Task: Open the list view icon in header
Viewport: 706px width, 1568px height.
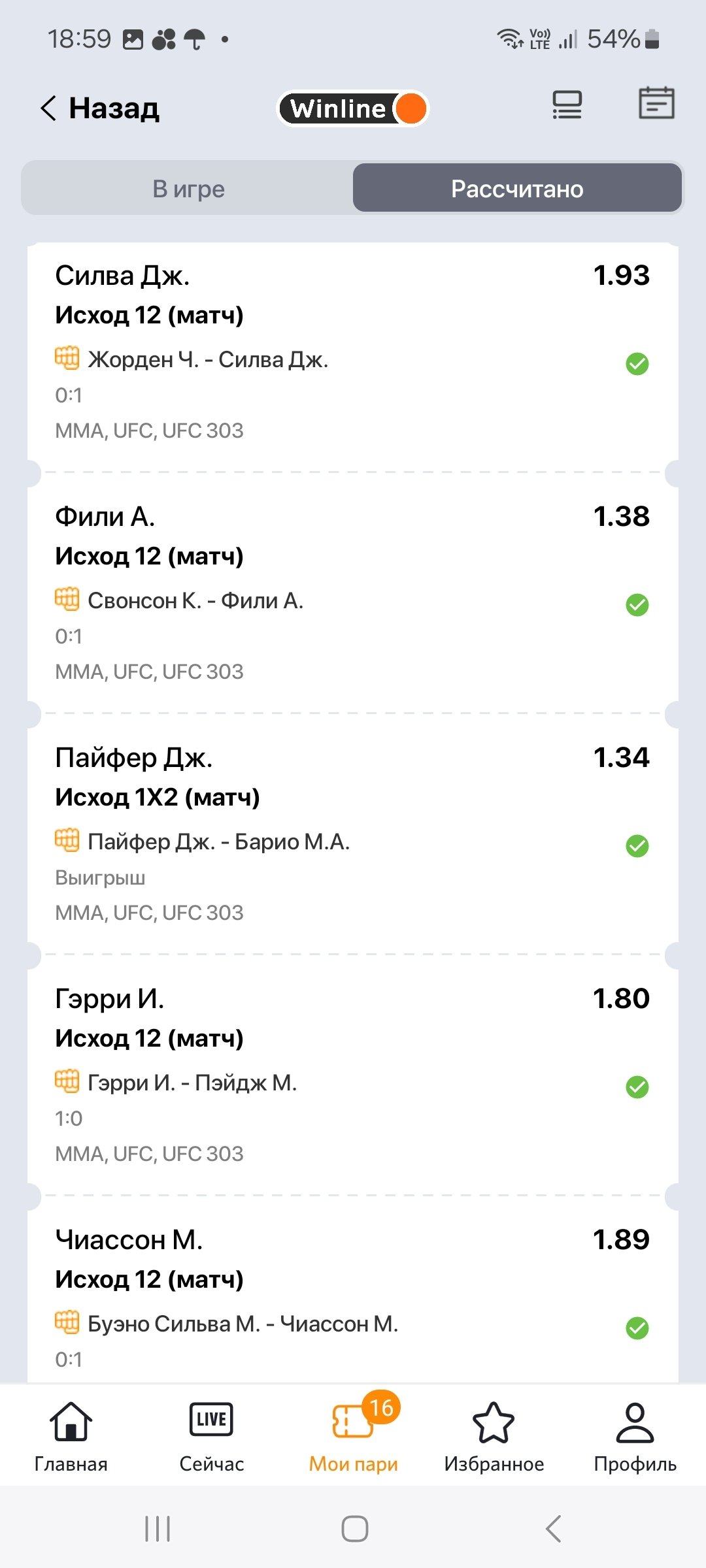Action: click(567, 105)
